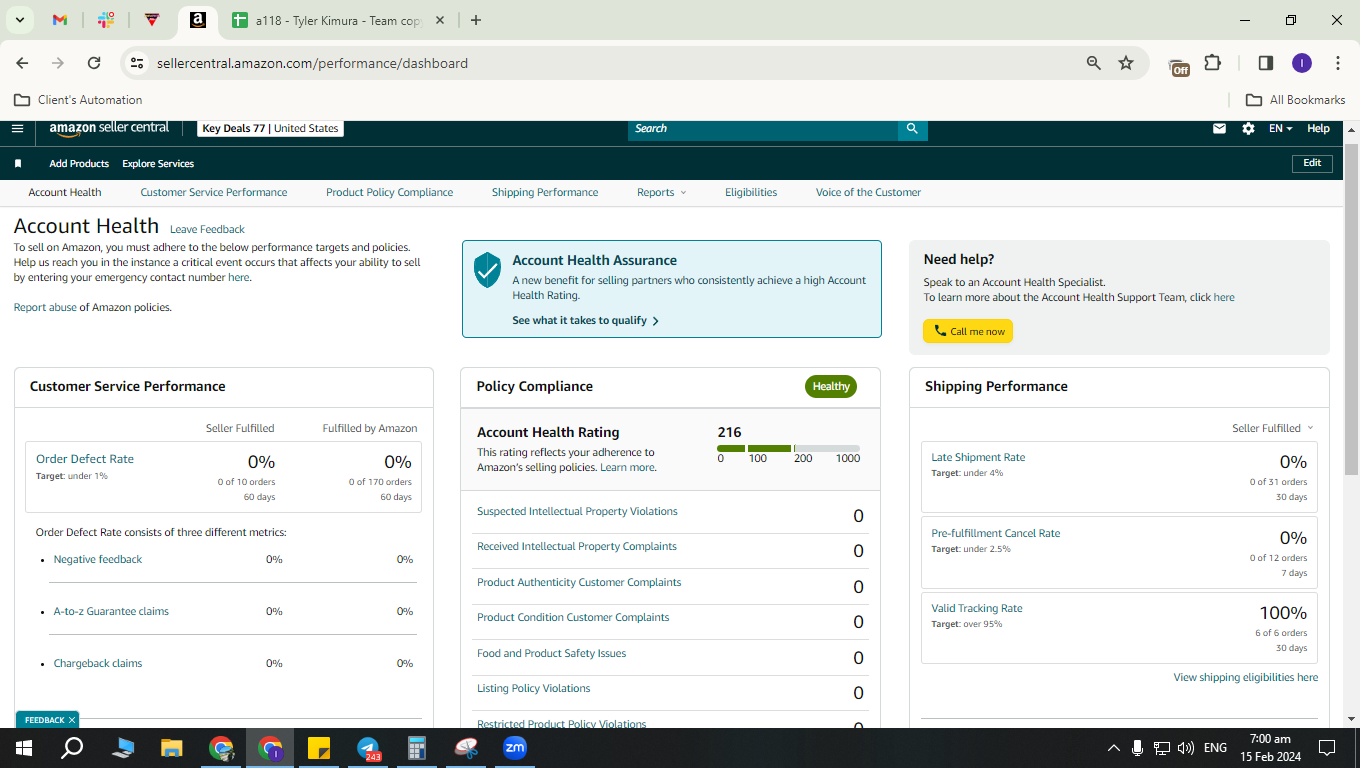1360x768 pixels.
Task: Click the browser address bar URL
Action: (x=312, y=63)
